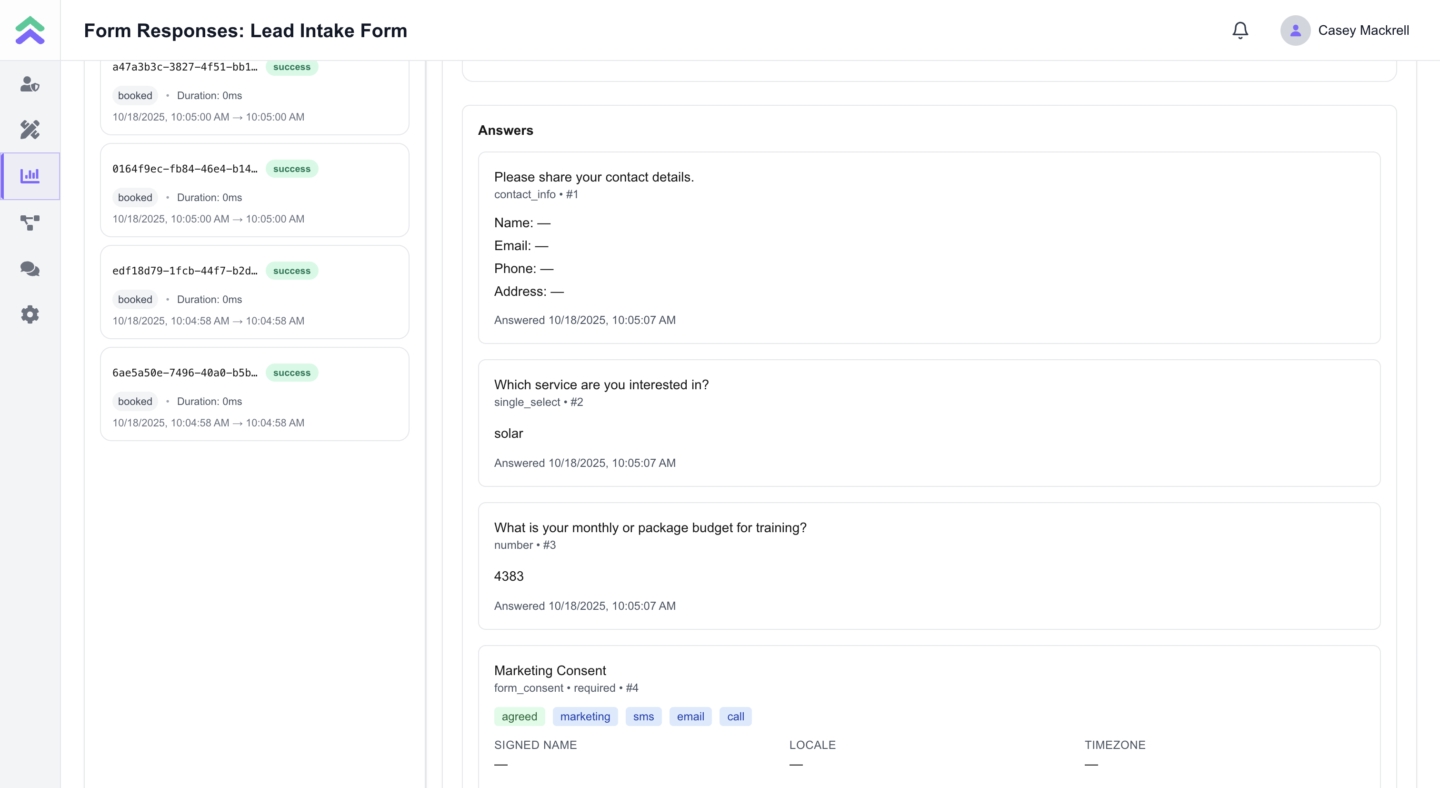Open the workflow diagram sidebar icon

(x=30, y=222)
